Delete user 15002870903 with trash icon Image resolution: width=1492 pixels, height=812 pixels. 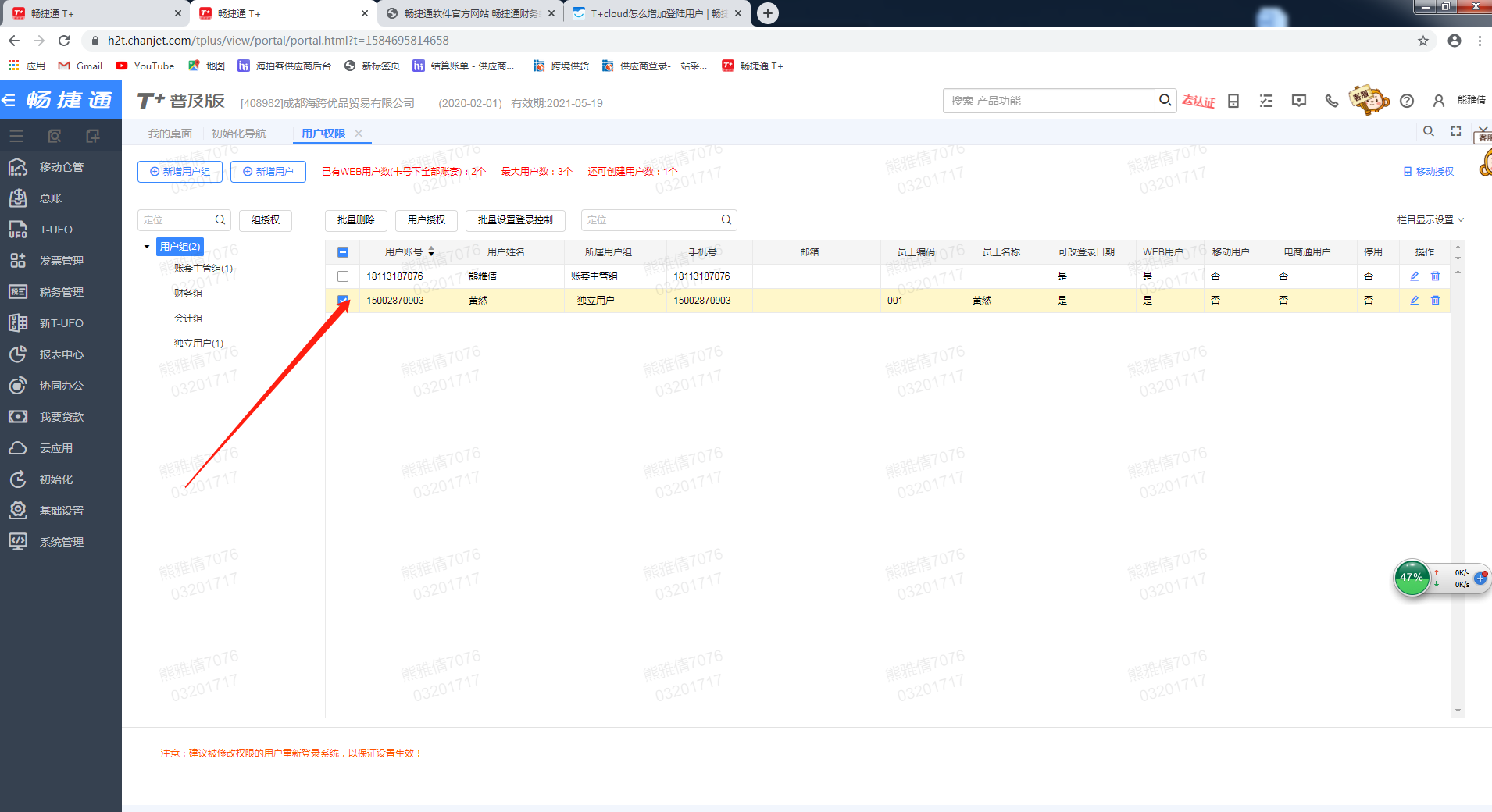coord(1435,301)
